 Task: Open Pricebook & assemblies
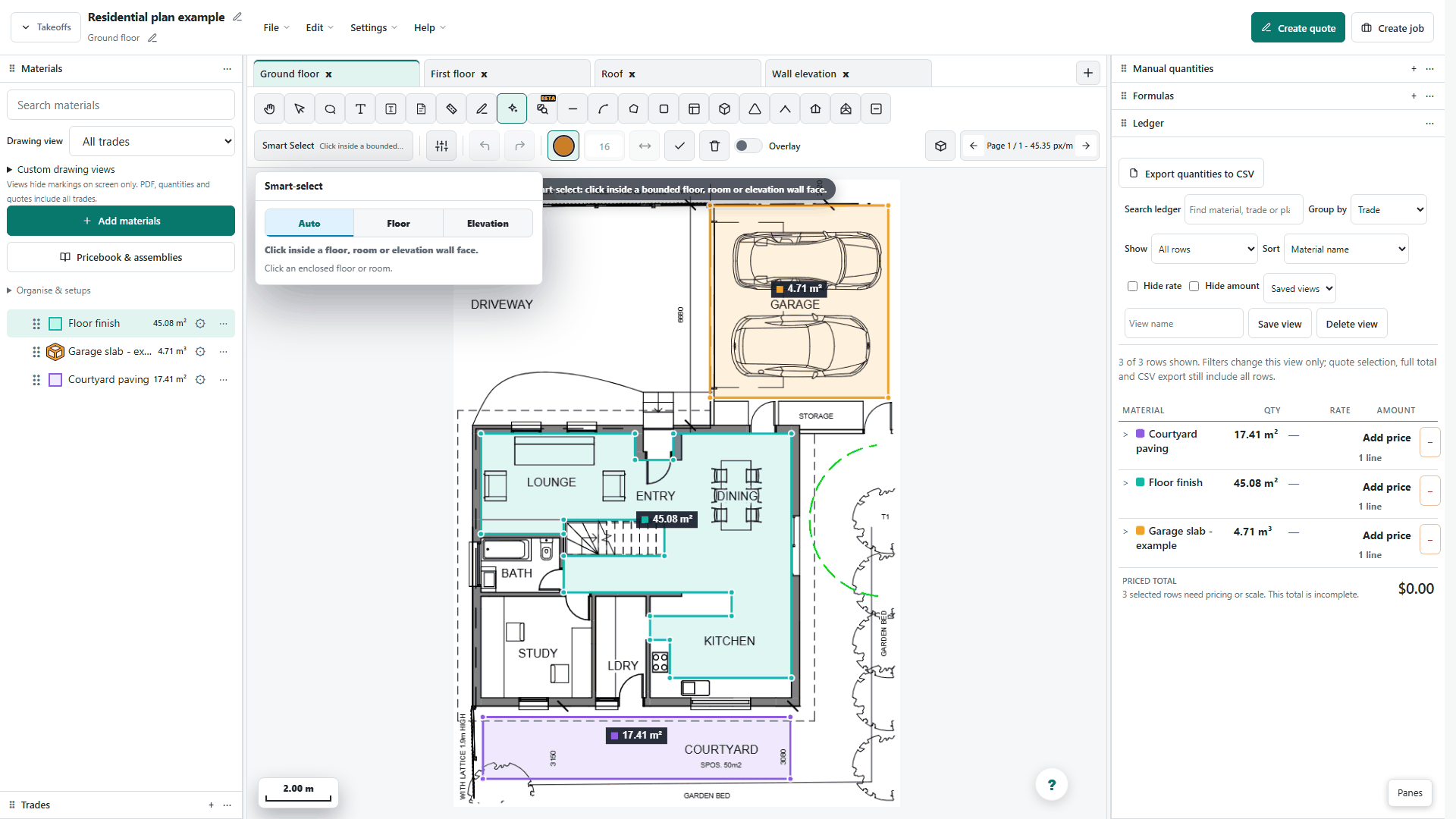pos(121,258)
